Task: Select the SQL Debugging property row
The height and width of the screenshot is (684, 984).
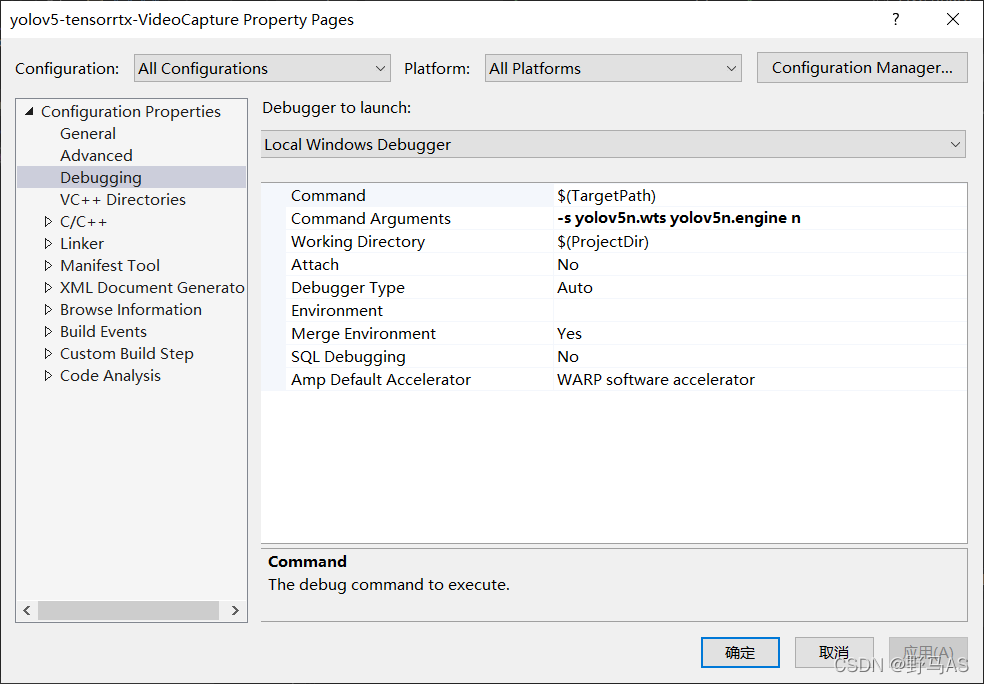Action: 349,357
